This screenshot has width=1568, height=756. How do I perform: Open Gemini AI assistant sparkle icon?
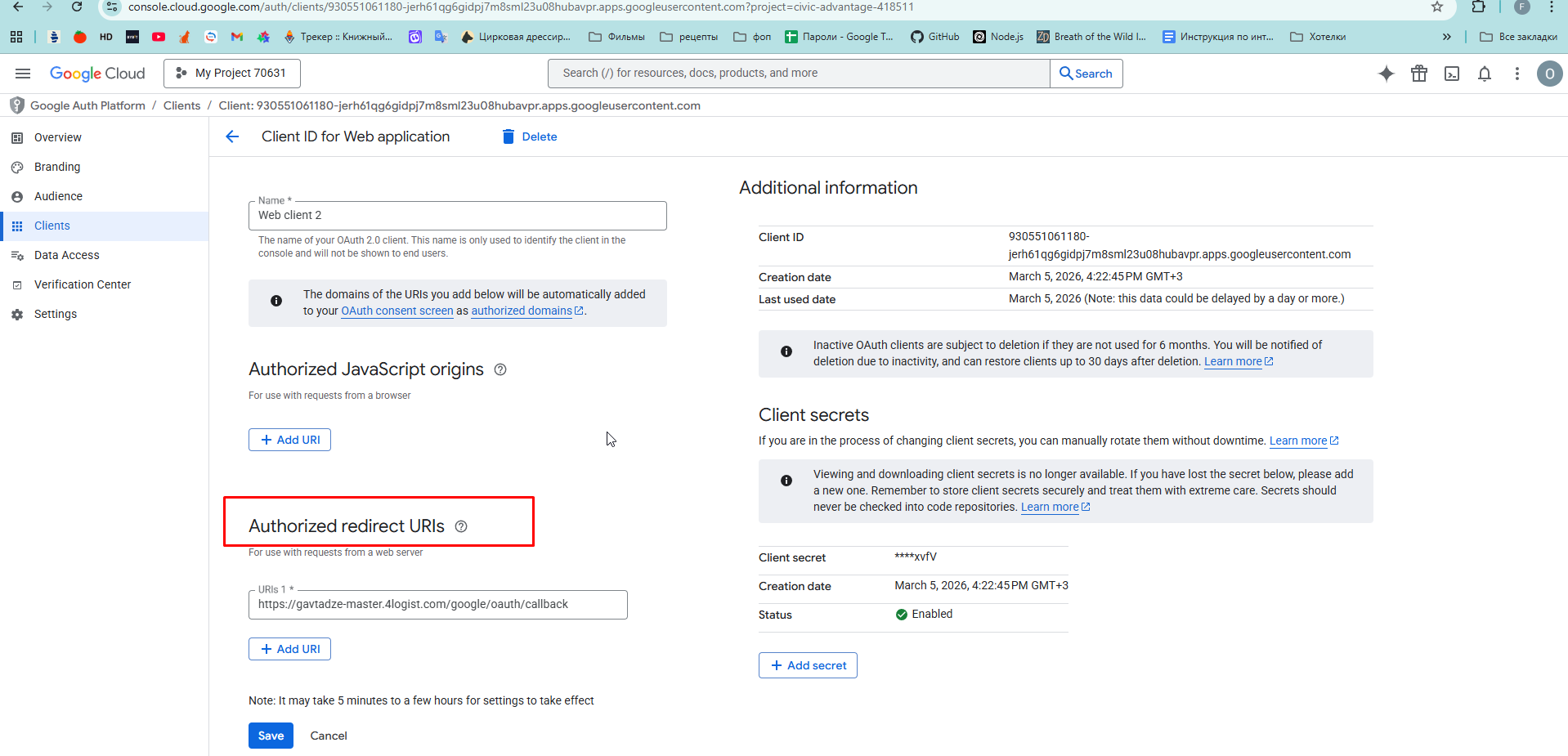[x=1386, y=74]
